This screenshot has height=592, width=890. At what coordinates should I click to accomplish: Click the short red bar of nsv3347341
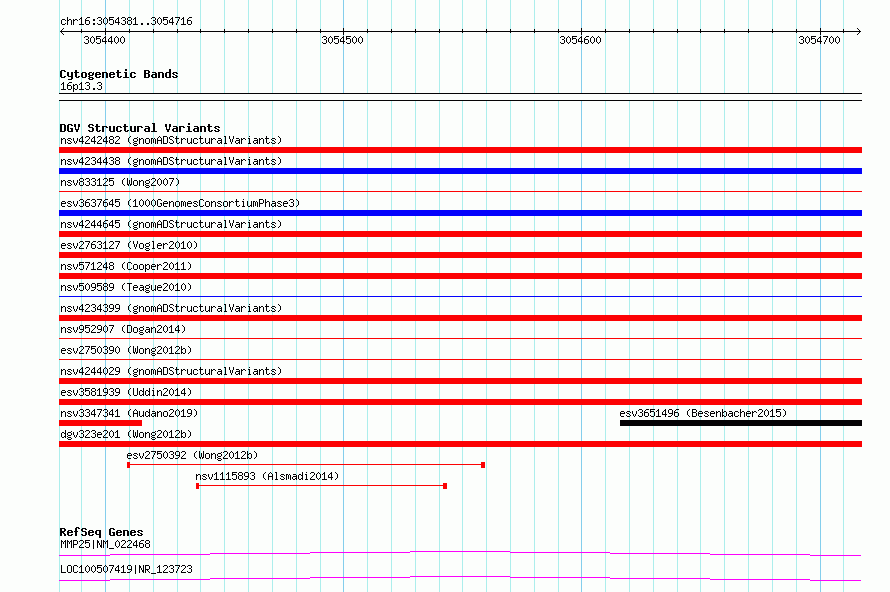(x=100, y=423)
